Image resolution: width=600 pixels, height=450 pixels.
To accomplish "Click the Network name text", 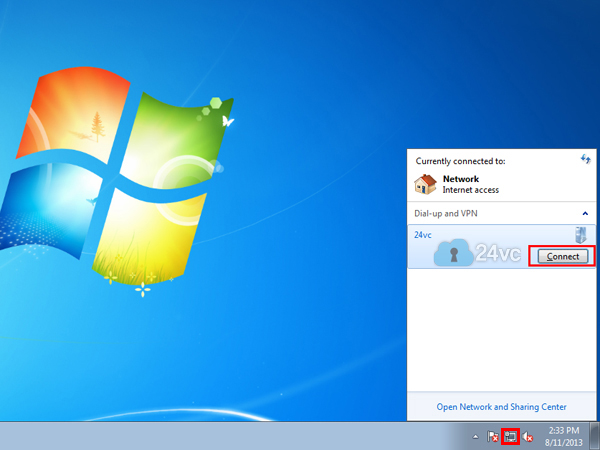I will click(461, 179).
